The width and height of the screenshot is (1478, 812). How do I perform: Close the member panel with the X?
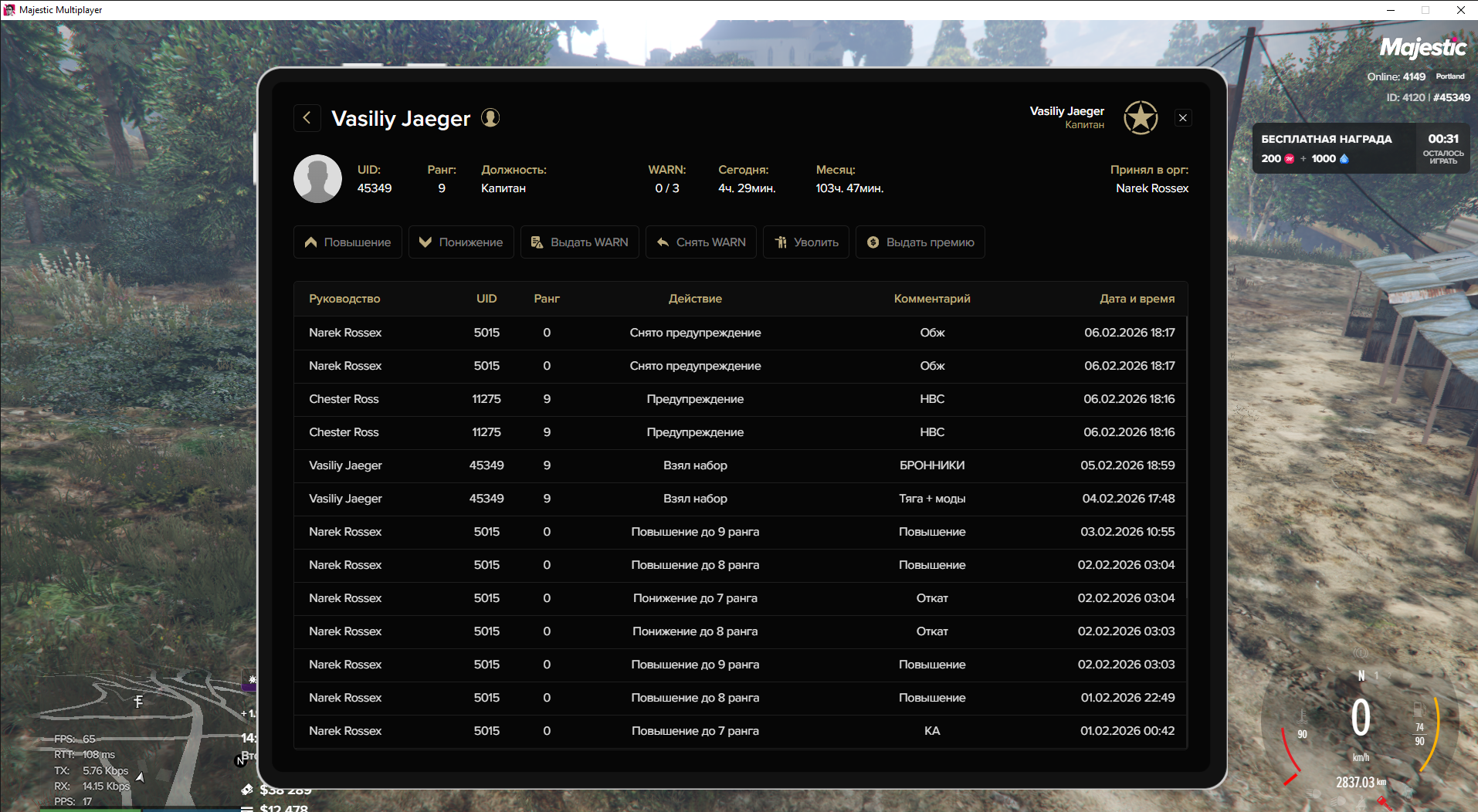(1182, 118)
